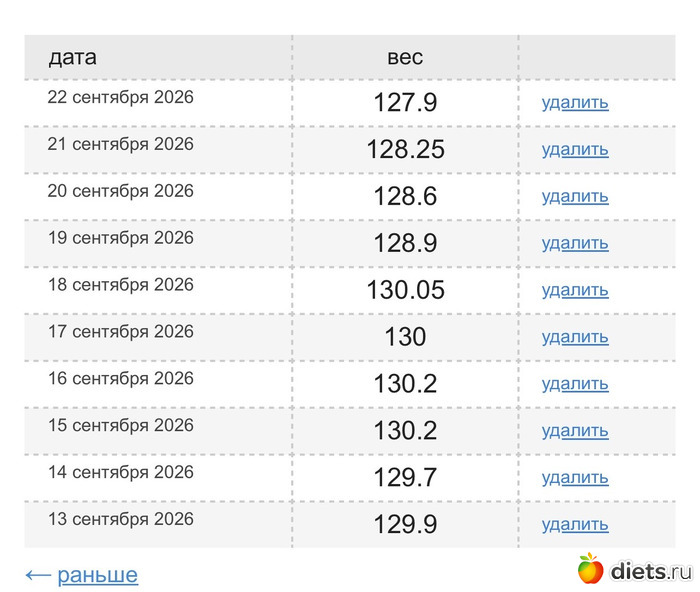This screenshot has width=700, height=592.
Task: Click the 129.9 weight value
Action: [x=405, y=524]
